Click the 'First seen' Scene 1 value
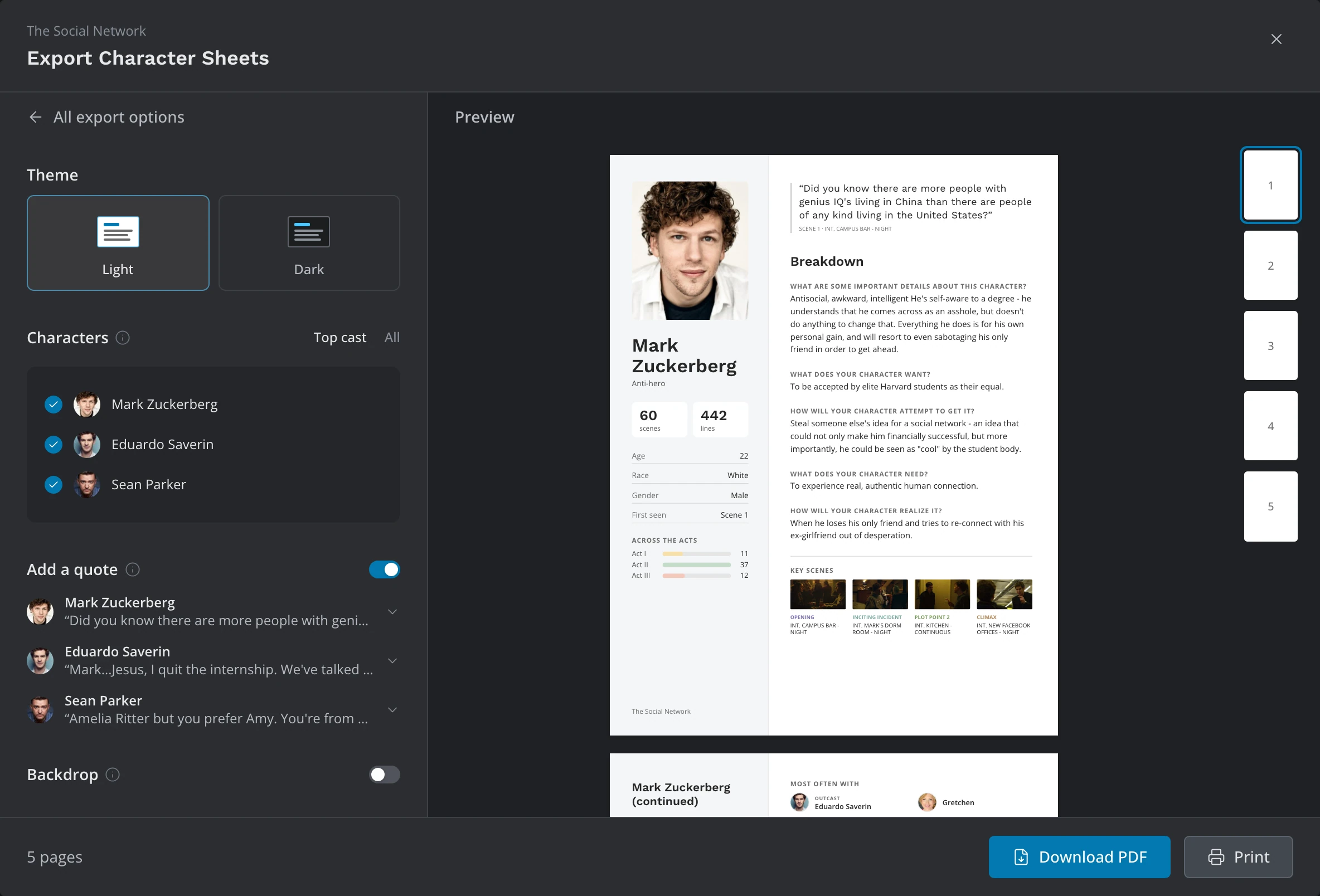The width and height of the screenshot is (1320, 896). point(734,515)
